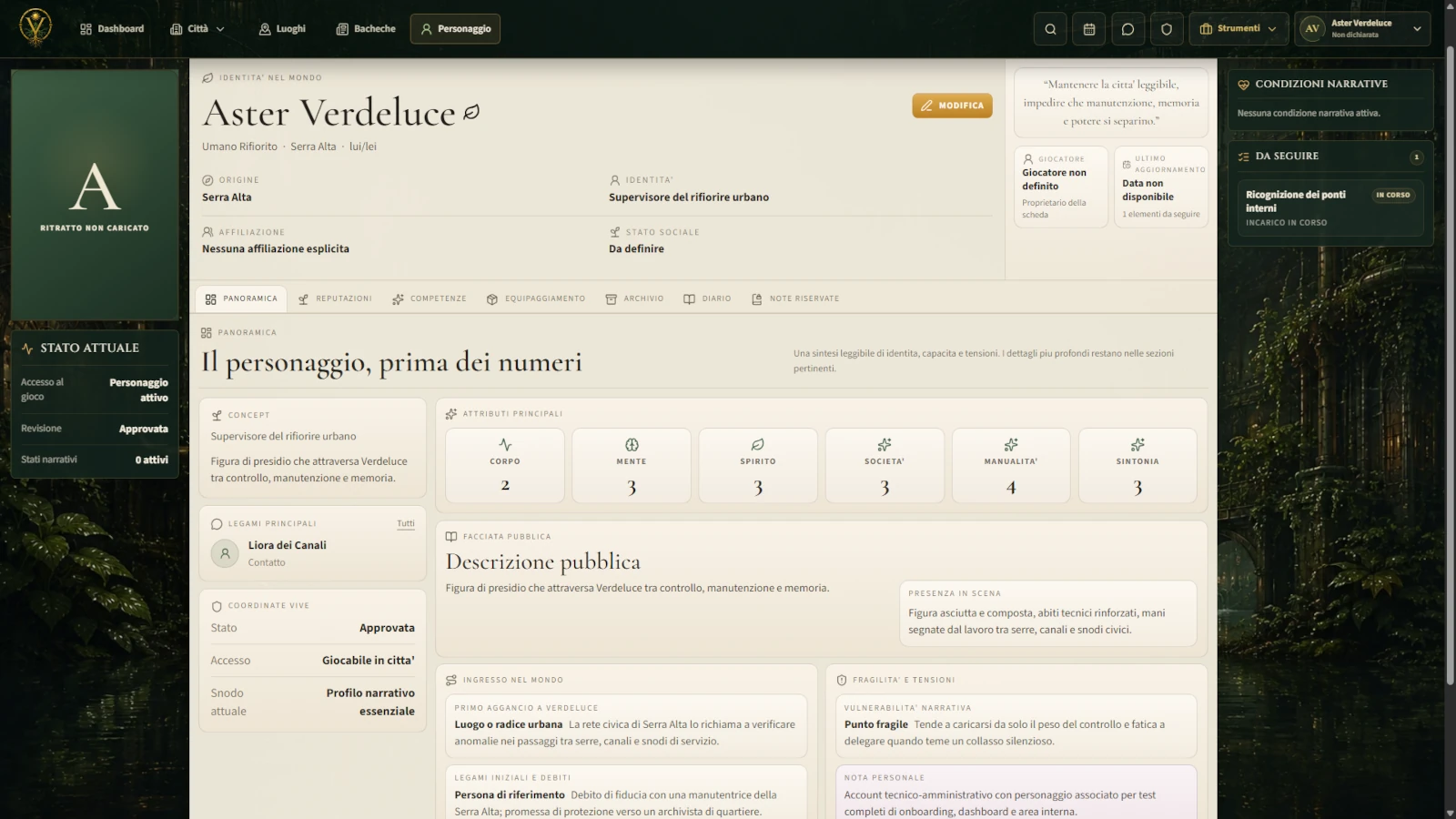The height and width of the screenshot is (819, 1456).
Task: Click the Facciata Pubblica book icon
Action: point(451,537)
